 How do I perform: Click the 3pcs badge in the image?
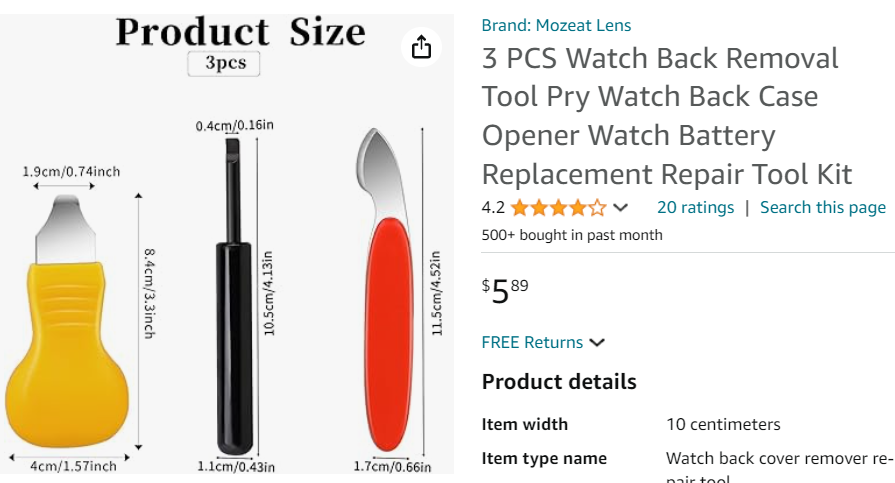224,62
